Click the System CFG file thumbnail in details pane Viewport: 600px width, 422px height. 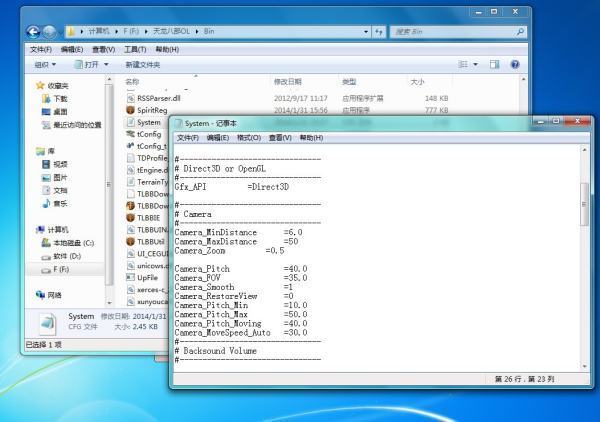pyautogui.click(x=48, y=323)
